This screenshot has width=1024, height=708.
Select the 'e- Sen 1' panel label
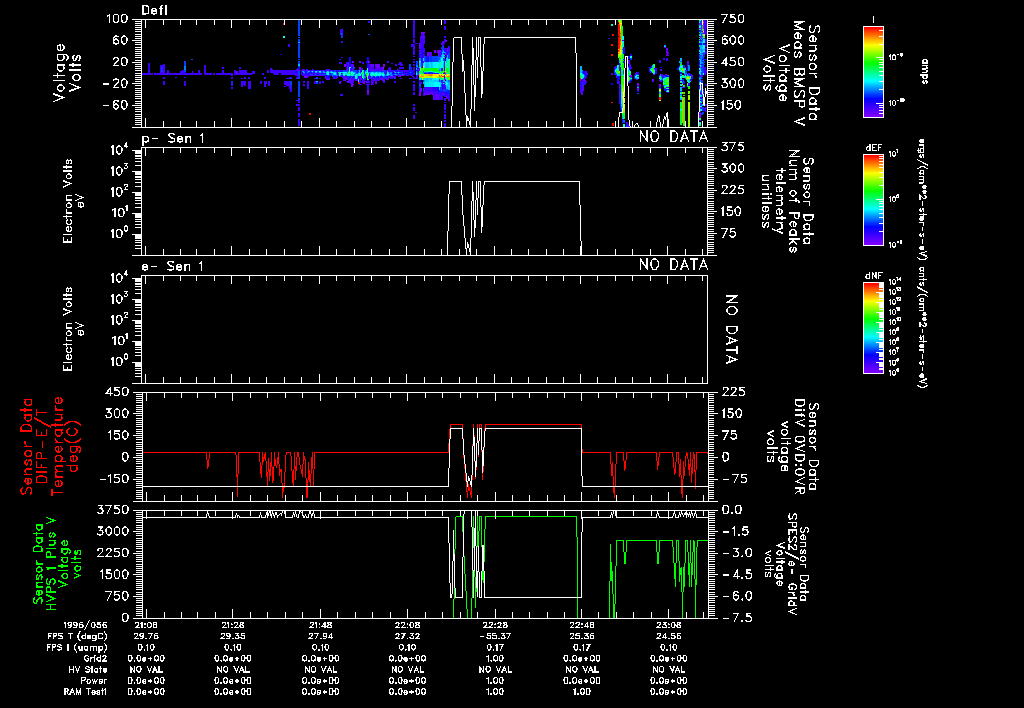point(173,265)
